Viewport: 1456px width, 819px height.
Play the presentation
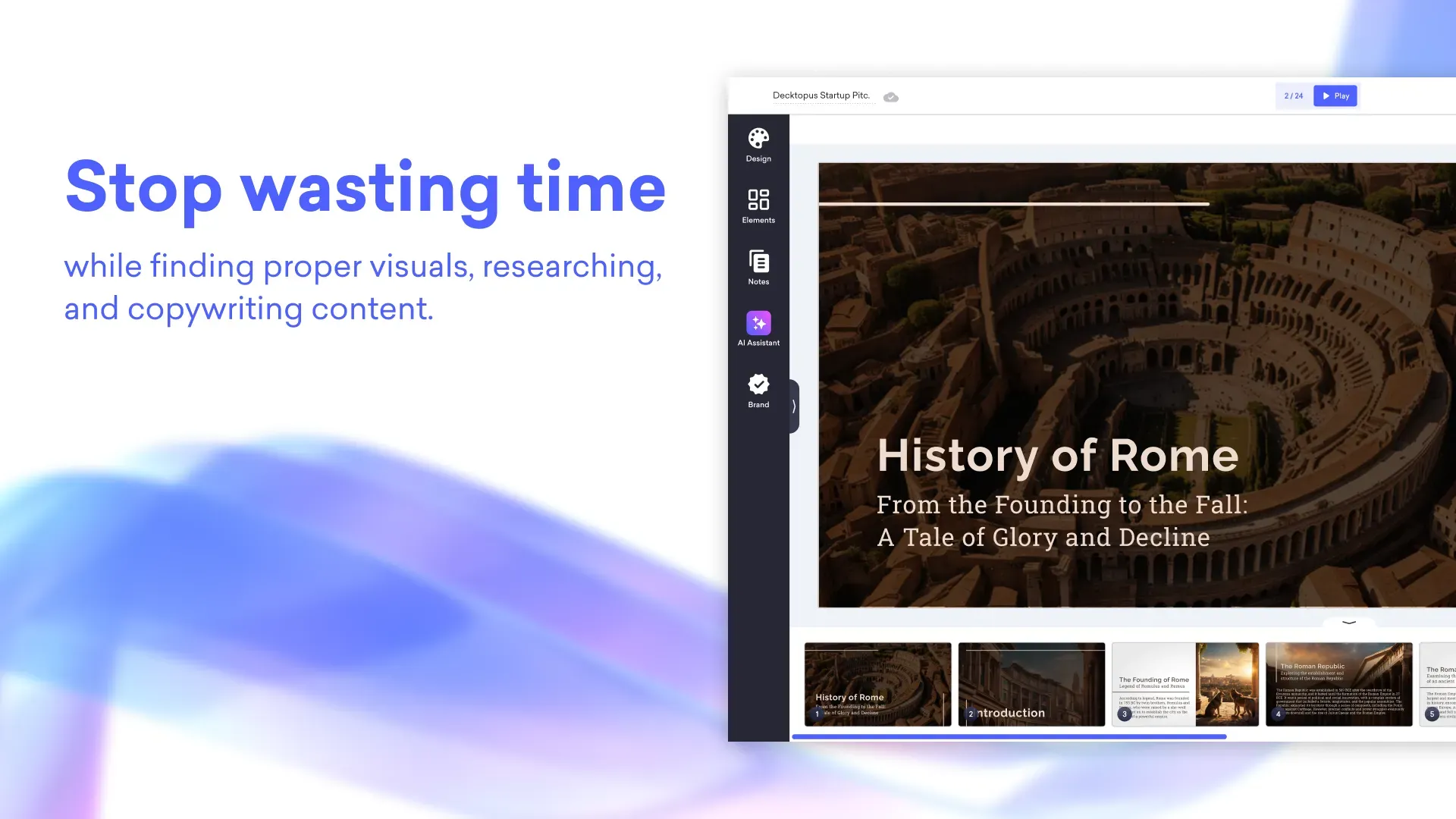pyautogui.click(x=1335, y=96)
